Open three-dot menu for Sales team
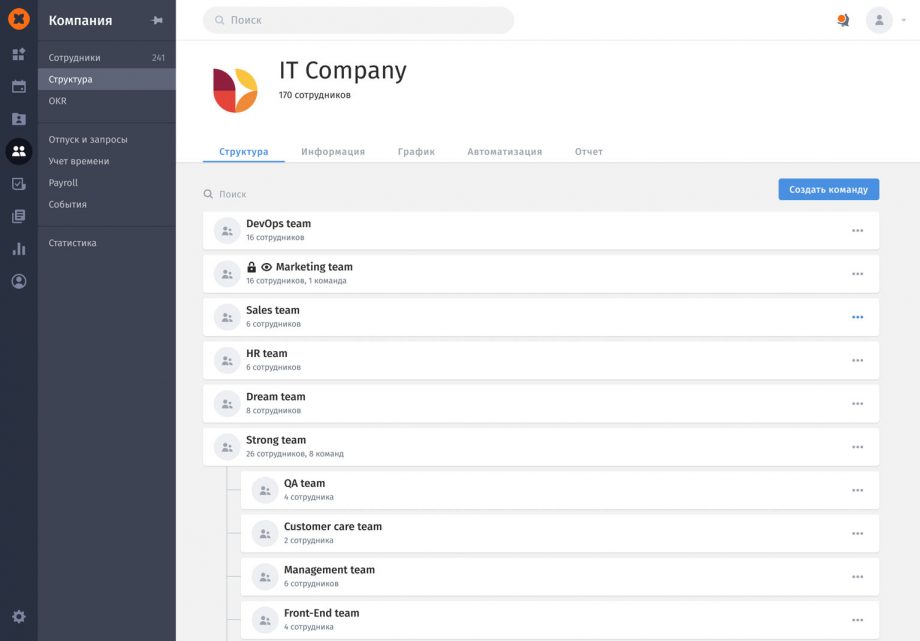The image size is (920, 641). [857, 317]
